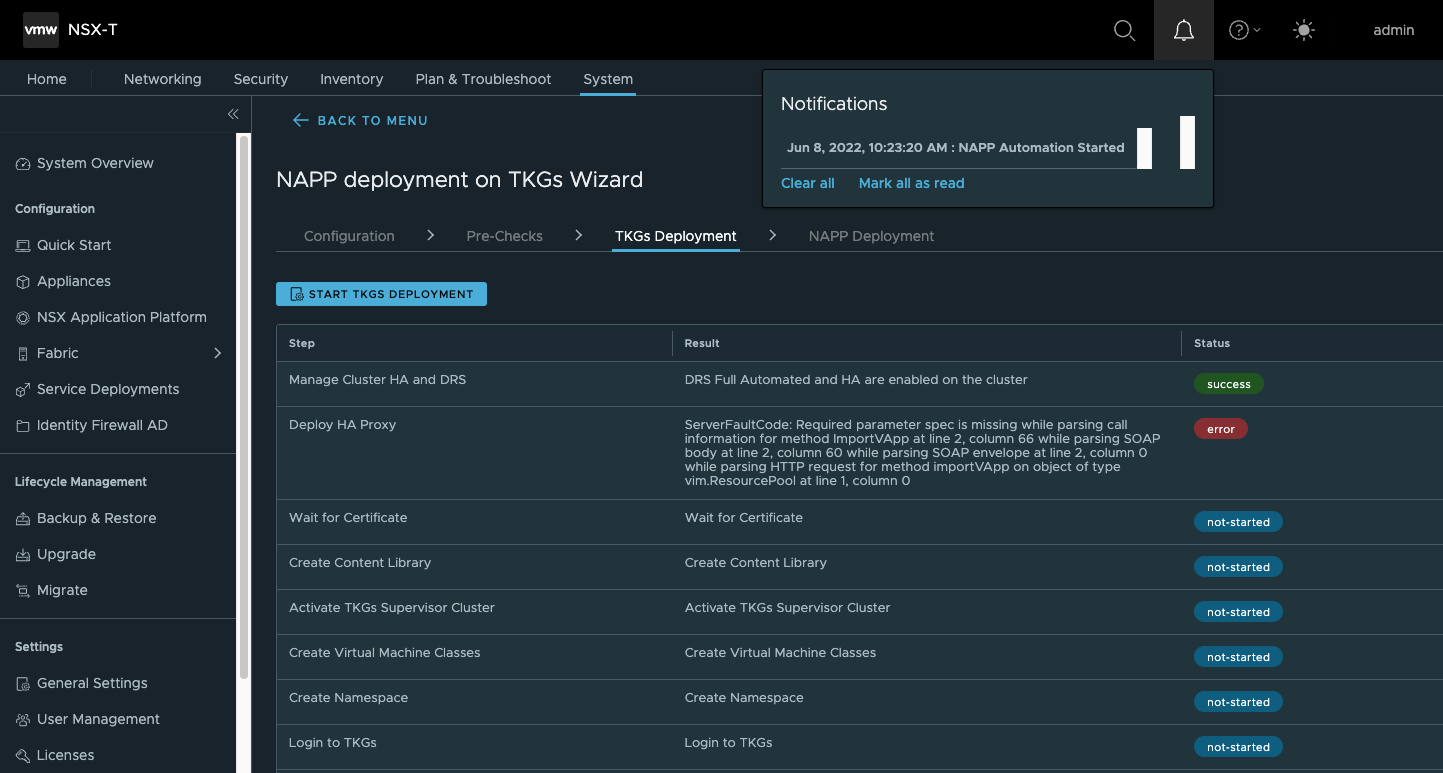Click the success badge for Manage Cluster

point(1229,384)
